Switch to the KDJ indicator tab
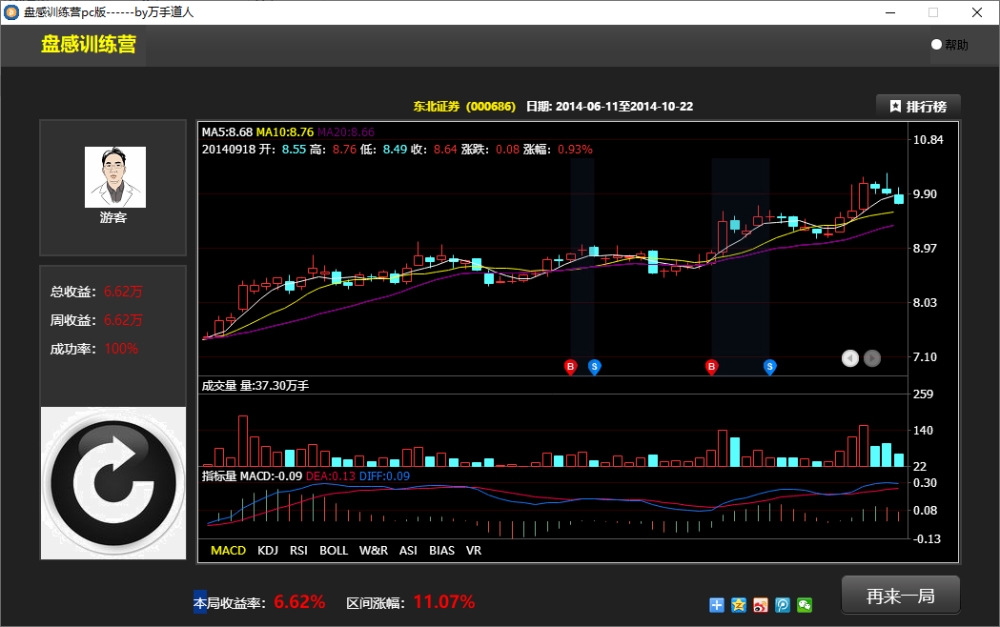Screen dimensions: 1000x627 pyautogui.click(x=268, y=550)
